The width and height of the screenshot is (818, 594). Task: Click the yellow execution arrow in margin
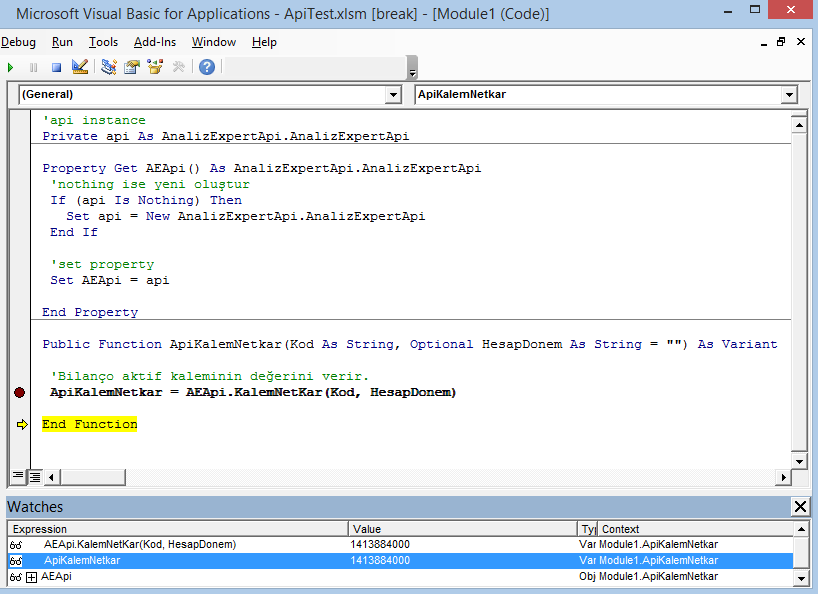(x=21, y=425)
